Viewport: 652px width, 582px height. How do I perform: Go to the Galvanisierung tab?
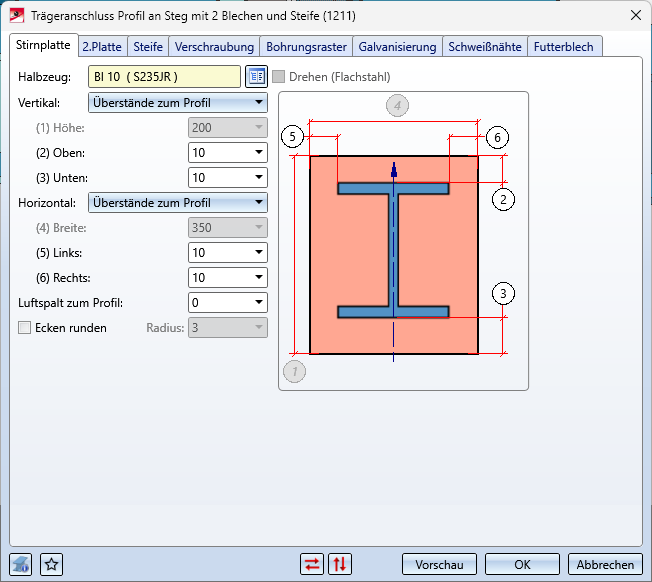pos(398,47)
